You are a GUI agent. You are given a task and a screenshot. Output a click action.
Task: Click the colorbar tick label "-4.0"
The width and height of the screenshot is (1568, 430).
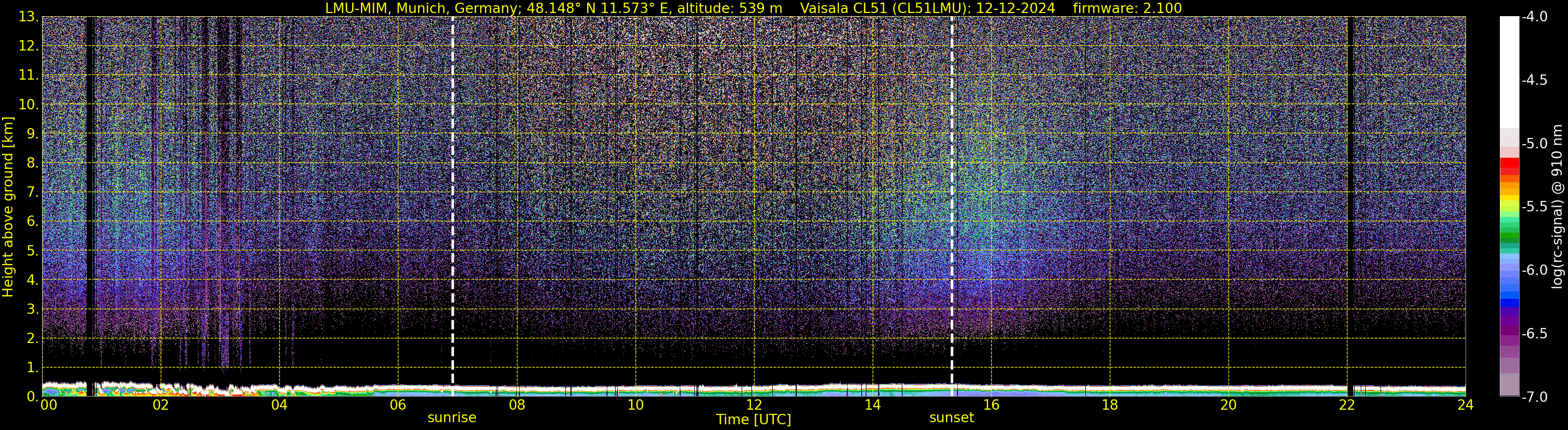tap(1535, 17)
